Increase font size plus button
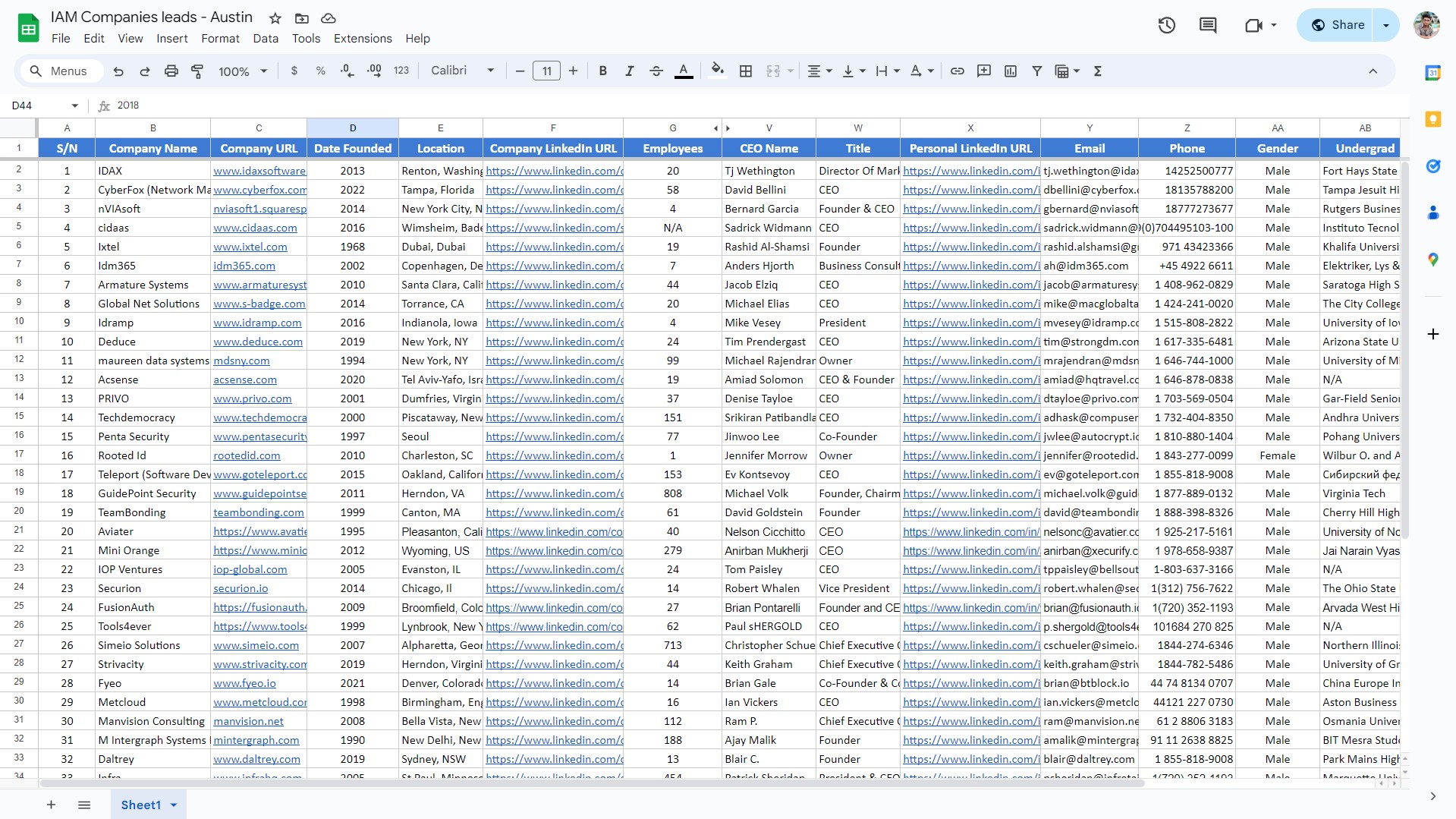1456x819 pixels. point(573,71)
